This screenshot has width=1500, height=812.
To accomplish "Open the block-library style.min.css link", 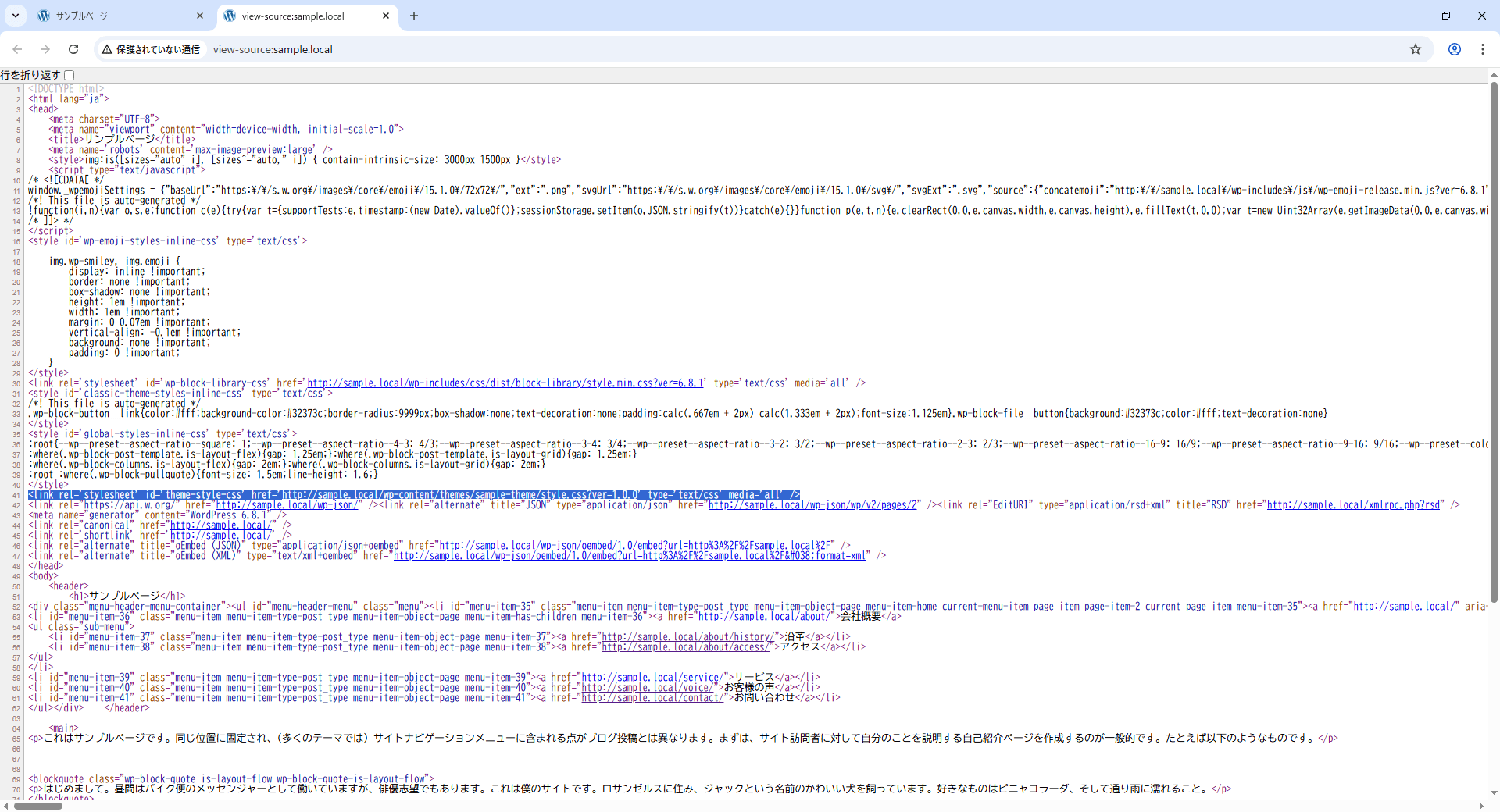I will [506, 383].
